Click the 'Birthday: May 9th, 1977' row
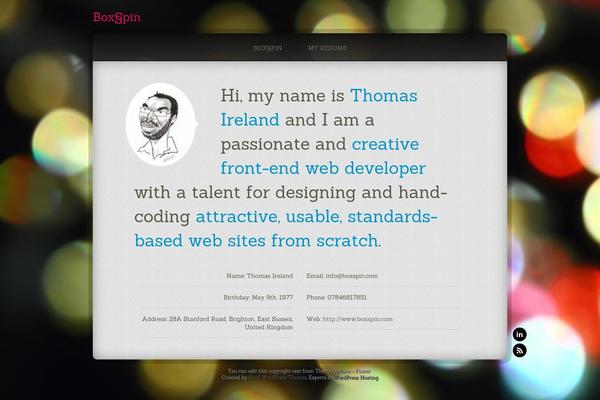 pos(258,297)
